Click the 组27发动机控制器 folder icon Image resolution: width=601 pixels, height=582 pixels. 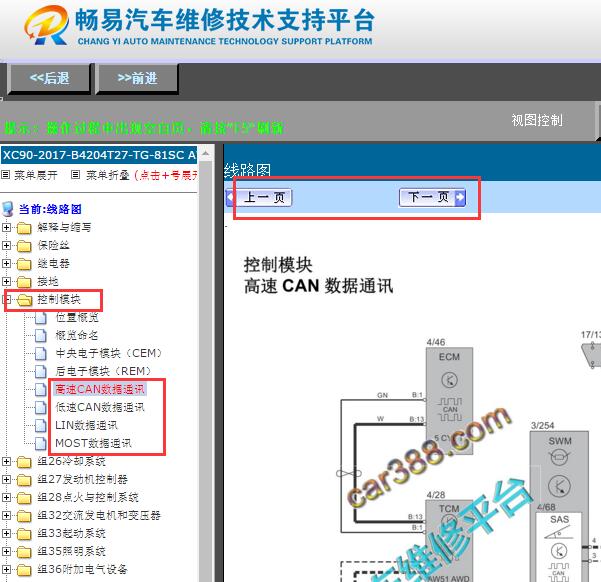tap(24, 480)
